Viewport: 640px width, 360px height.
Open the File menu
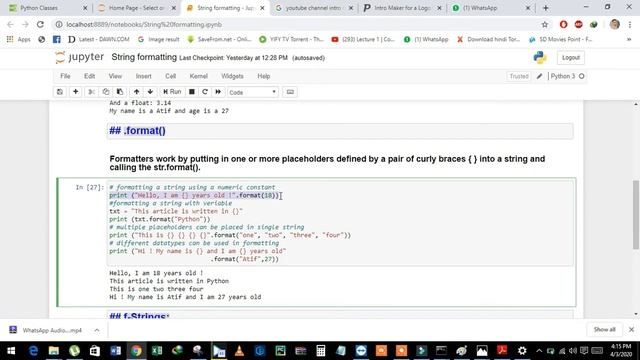pyautogui.click(x=65, y=76)
